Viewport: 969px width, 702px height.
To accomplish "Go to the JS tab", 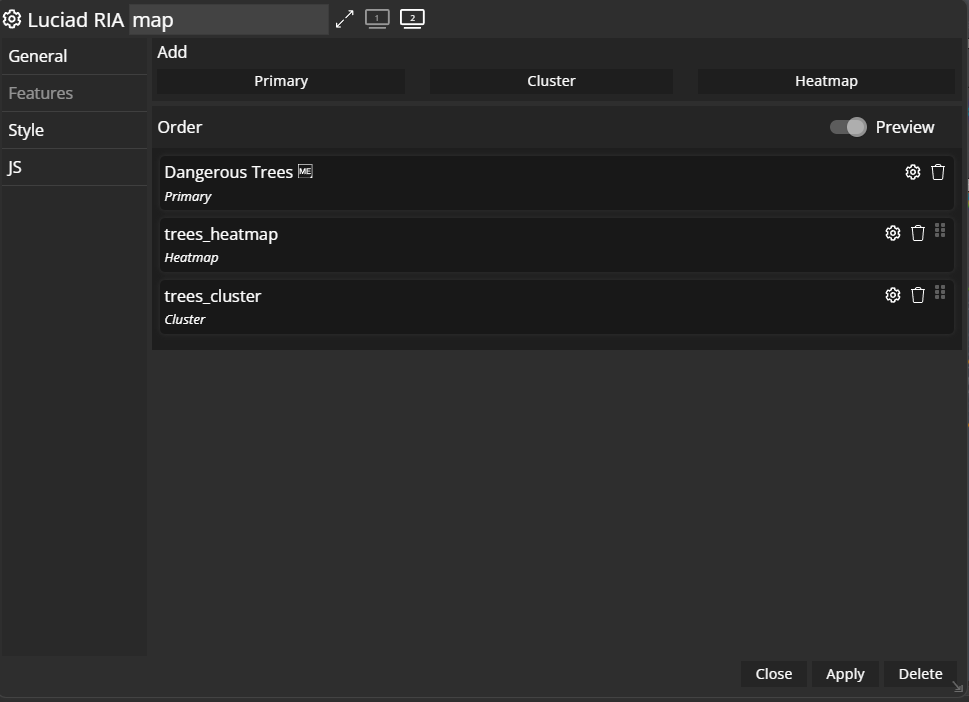I will [15, 167].
